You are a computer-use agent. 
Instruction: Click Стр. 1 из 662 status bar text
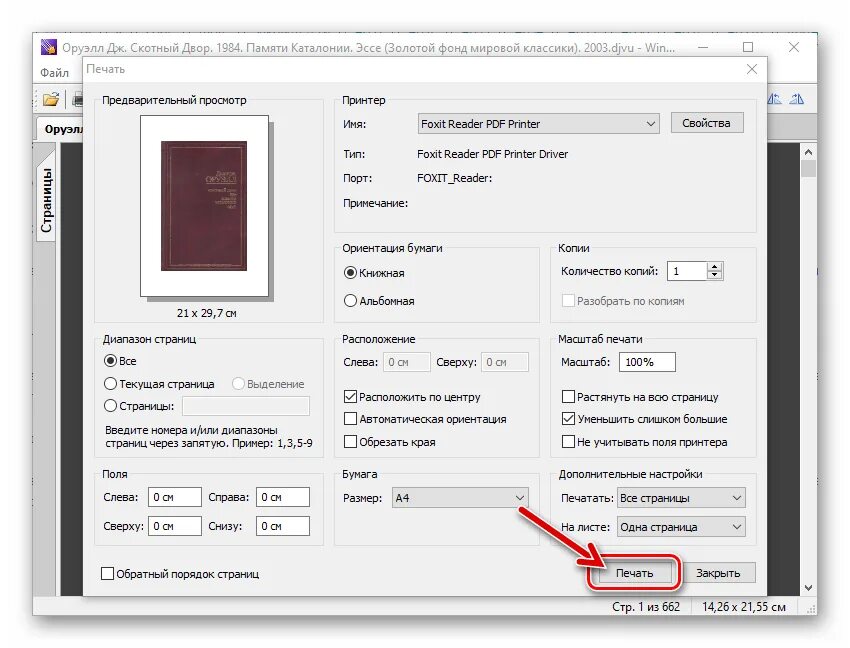point(646,607)
